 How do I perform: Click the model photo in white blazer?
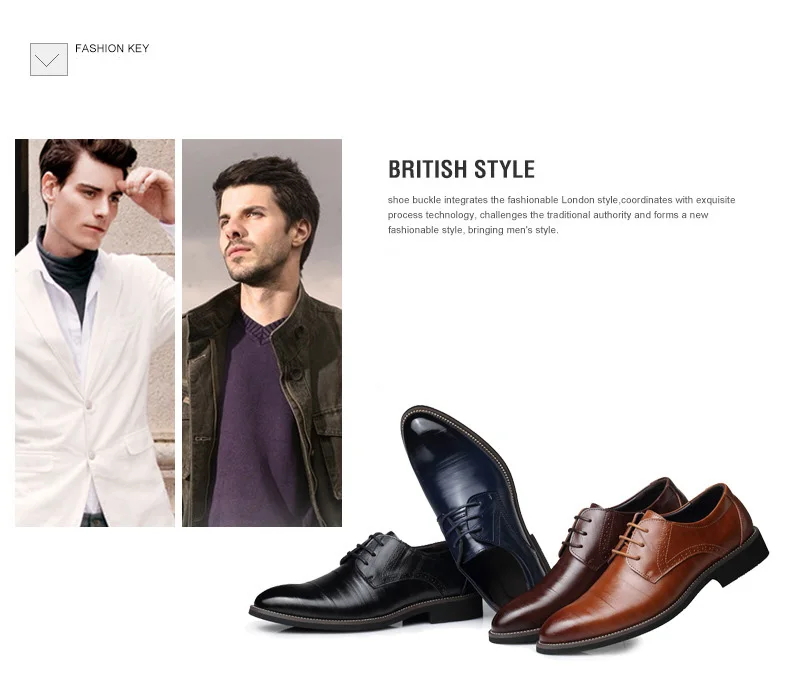(x=95, y=332)
